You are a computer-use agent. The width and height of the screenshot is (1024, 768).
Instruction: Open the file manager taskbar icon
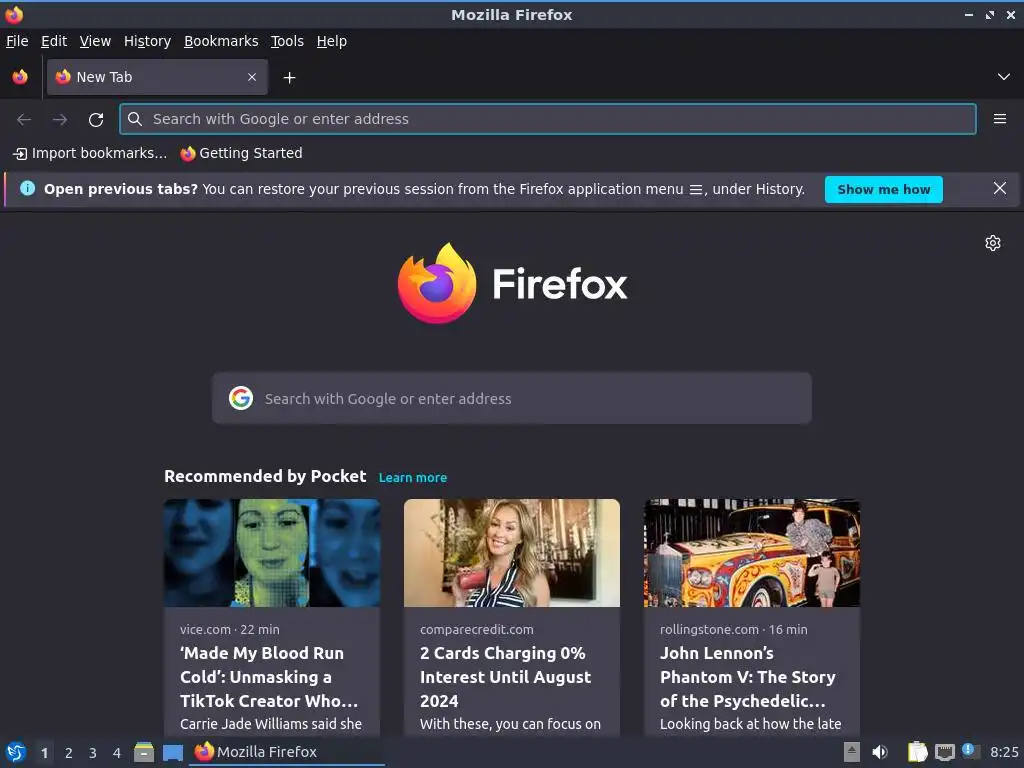click(x=144, y=752)
